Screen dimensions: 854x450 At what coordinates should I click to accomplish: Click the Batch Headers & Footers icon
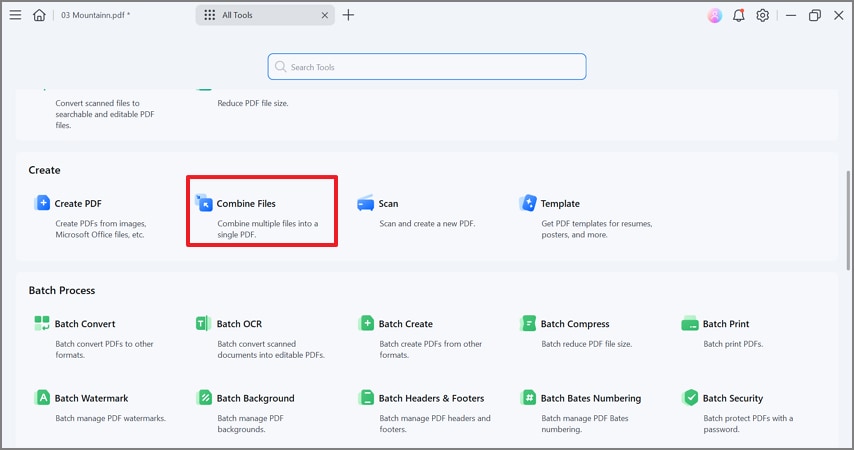(366, 398)
